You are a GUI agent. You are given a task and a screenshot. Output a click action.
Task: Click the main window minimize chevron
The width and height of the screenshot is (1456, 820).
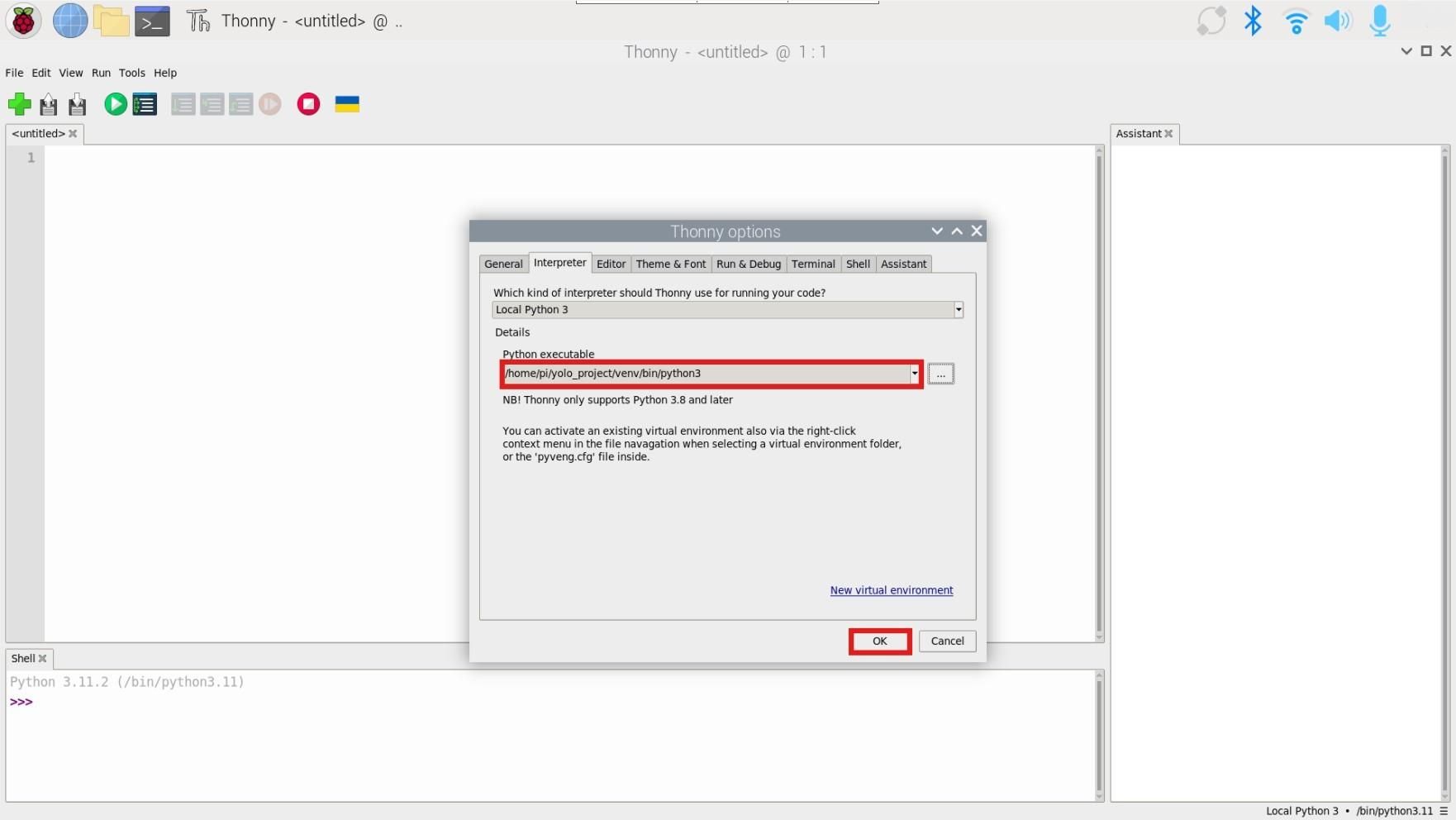pos(1406,51)
